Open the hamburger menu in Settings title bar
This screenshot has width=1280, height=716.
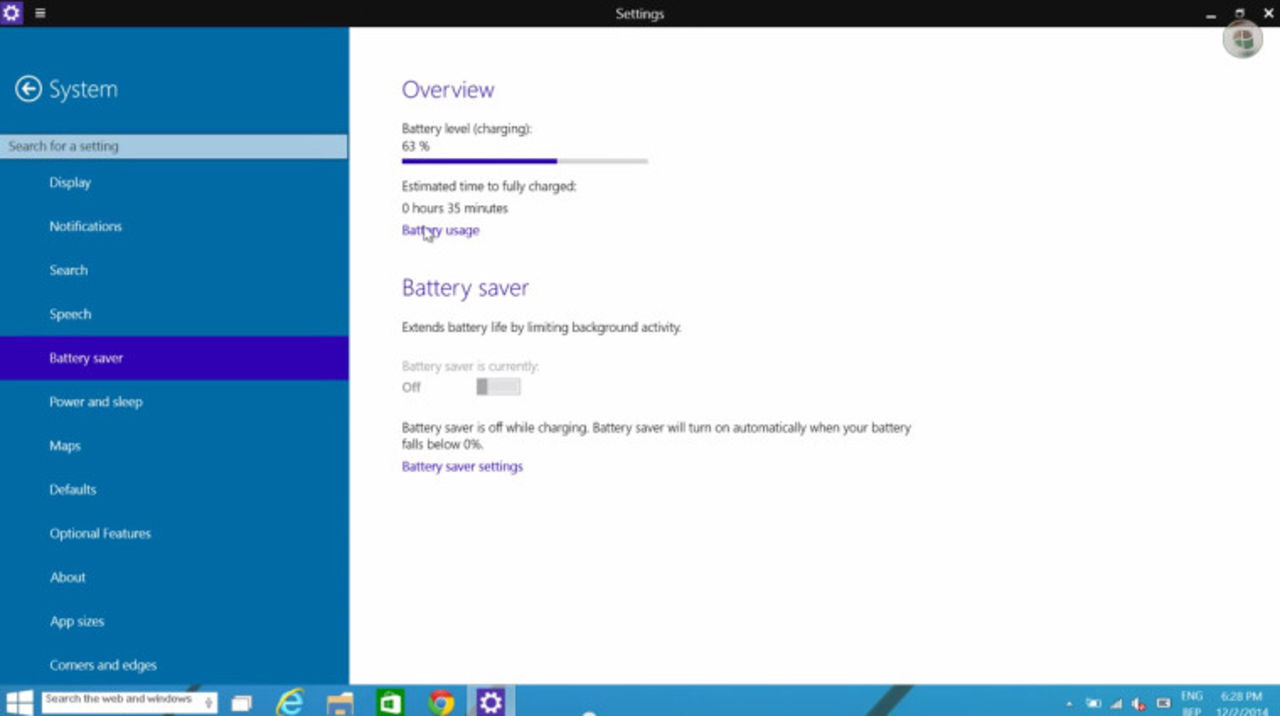pos(38,13)
